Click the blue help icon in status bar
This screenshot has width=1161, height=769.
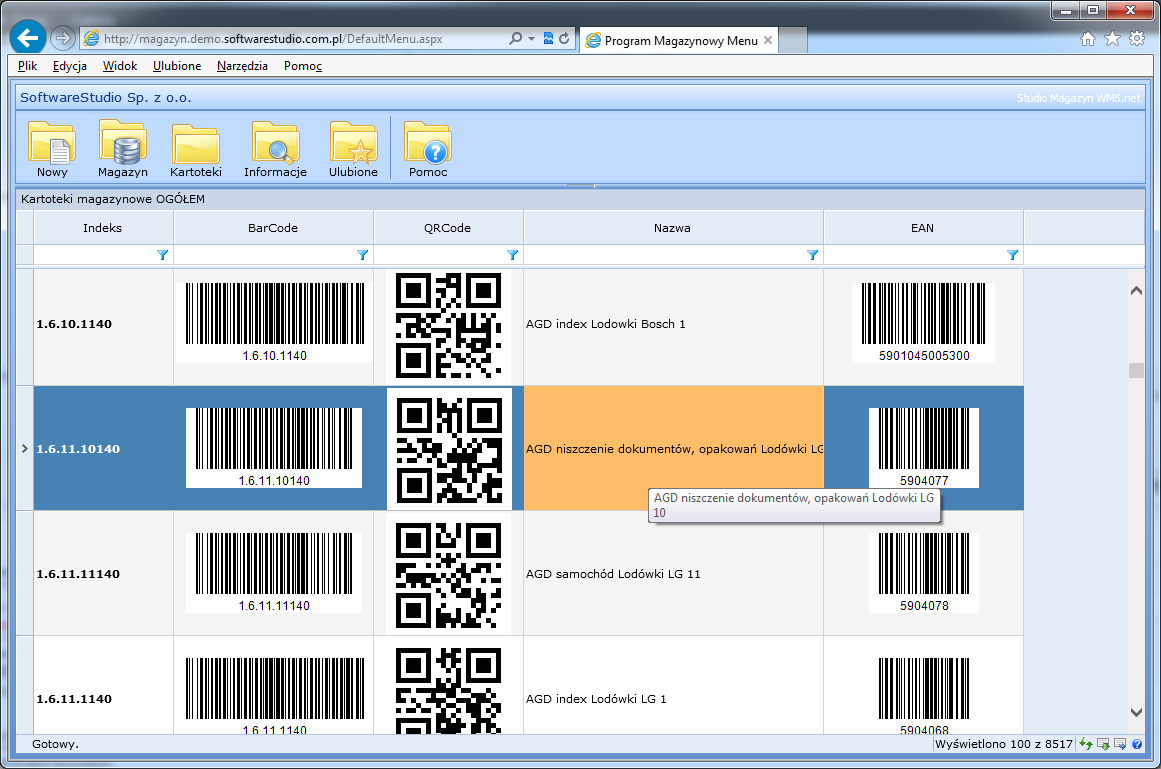(1137, 744)
